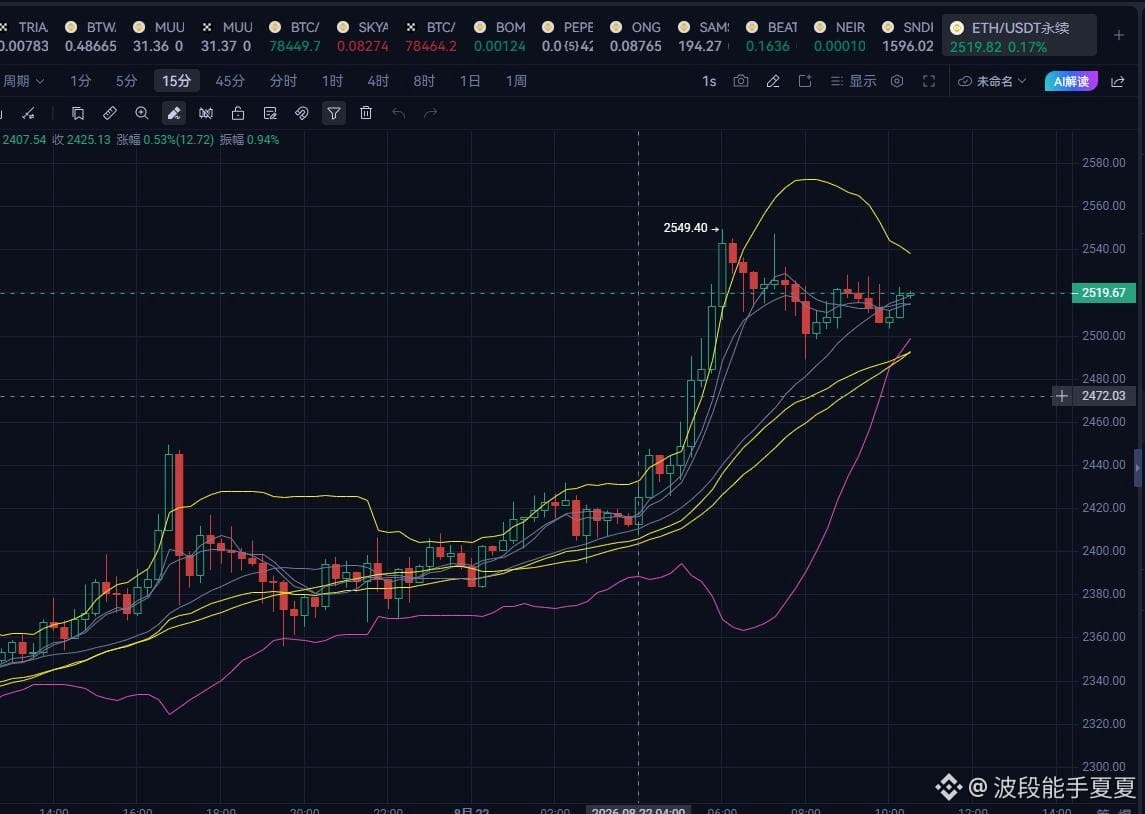This screenshot has height=814, width=1145.
Task: Open MUU tab priced 31.37
Action: click(x=227, y=36)
